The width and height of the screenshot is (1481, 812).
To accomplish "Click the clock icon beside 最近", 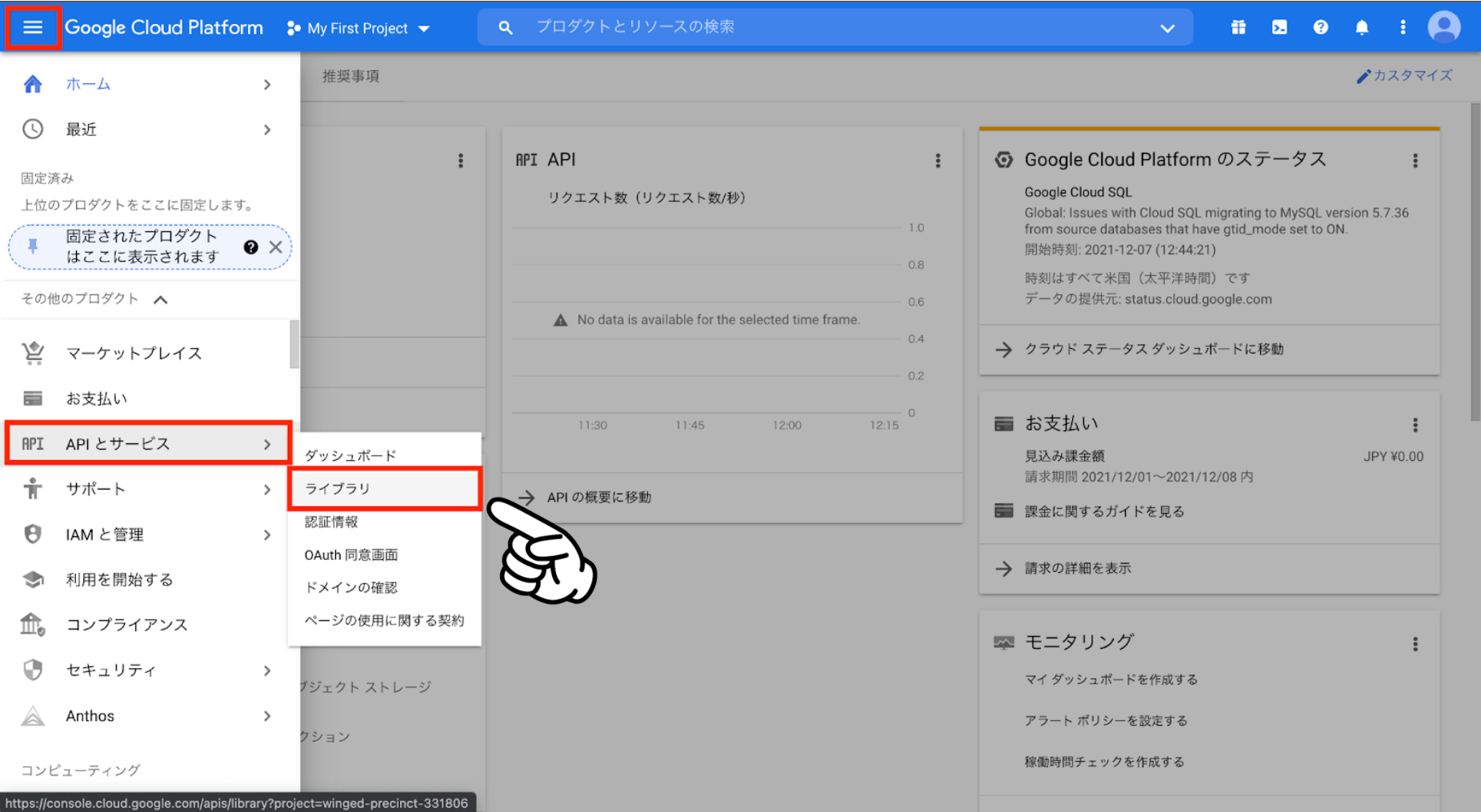I will [x=33, y=129].
